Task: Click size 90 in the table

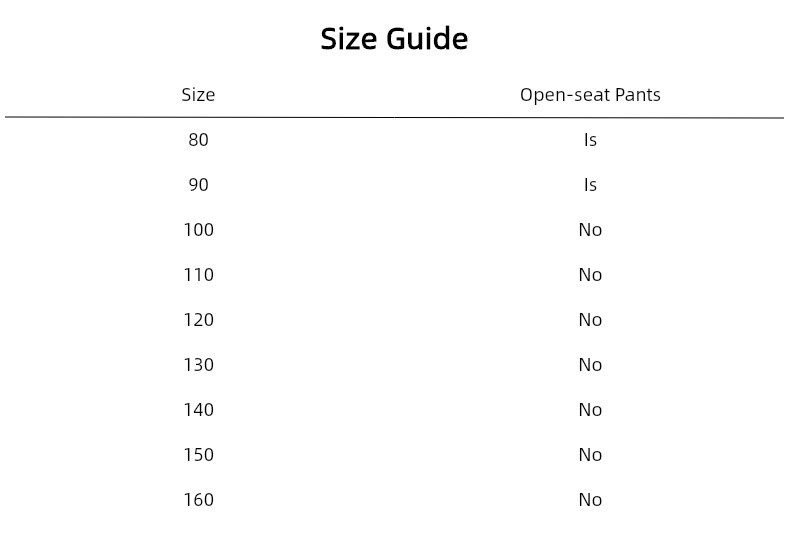Action: point(198,185)
